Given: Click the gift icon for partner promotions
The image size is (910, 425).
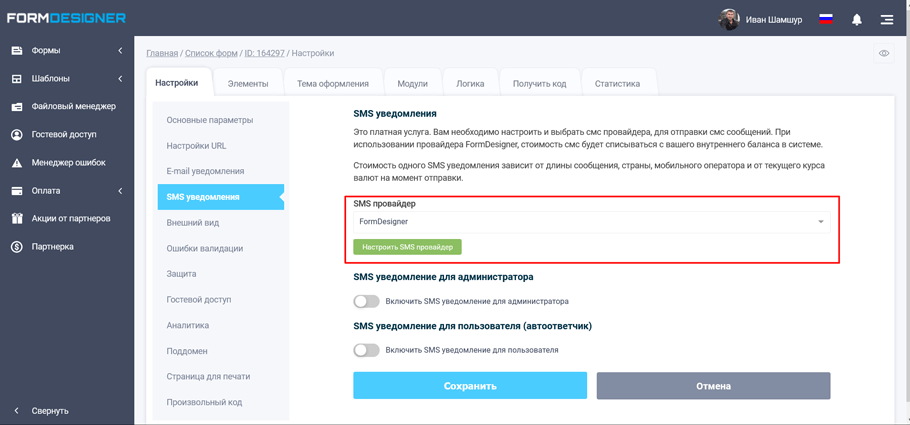Looking at the screenshot, I should pos(17,219).
